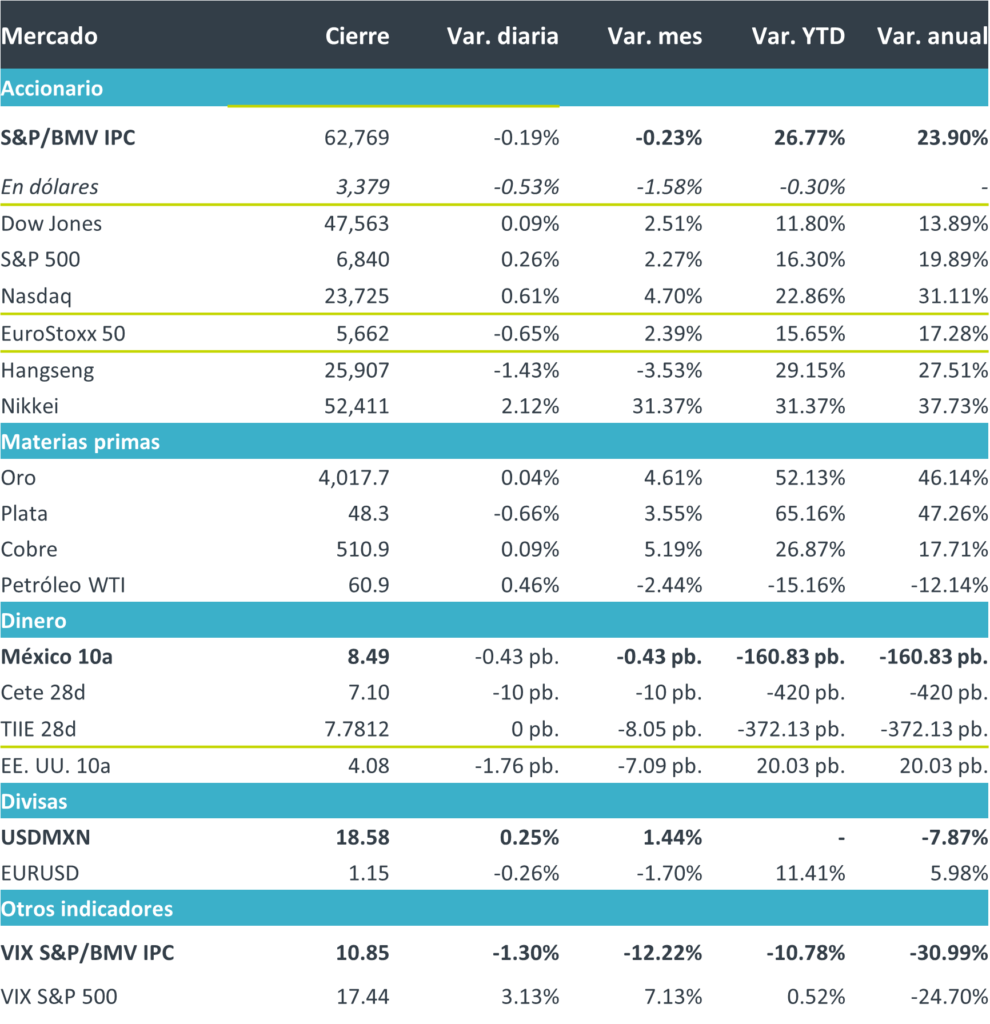Click the Var. diaria column header
Viewport: 990px width, 1024px height.
(502, 37)
